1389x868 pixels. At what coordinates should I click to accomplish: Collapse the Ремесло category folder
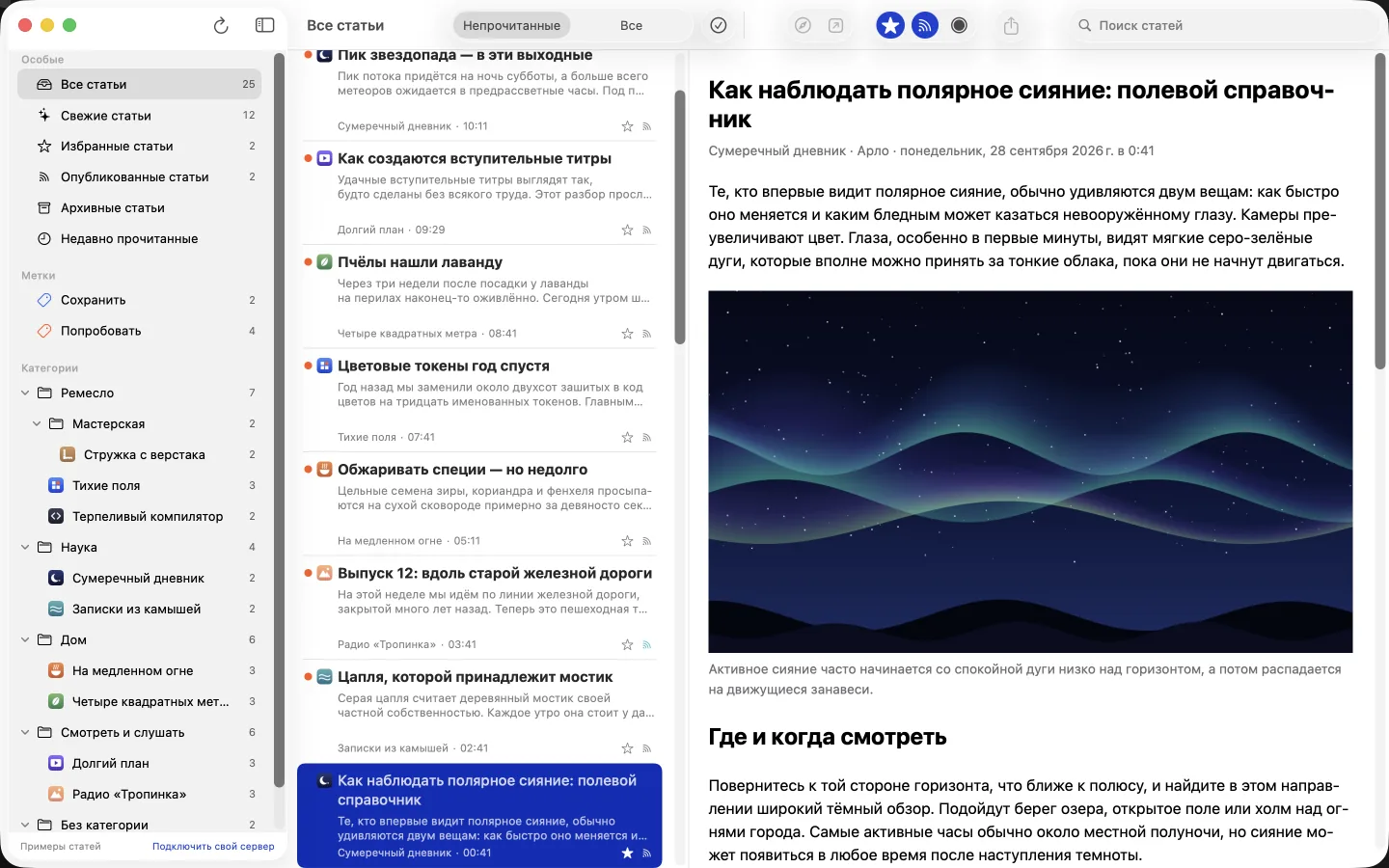(x=25, y=393)
